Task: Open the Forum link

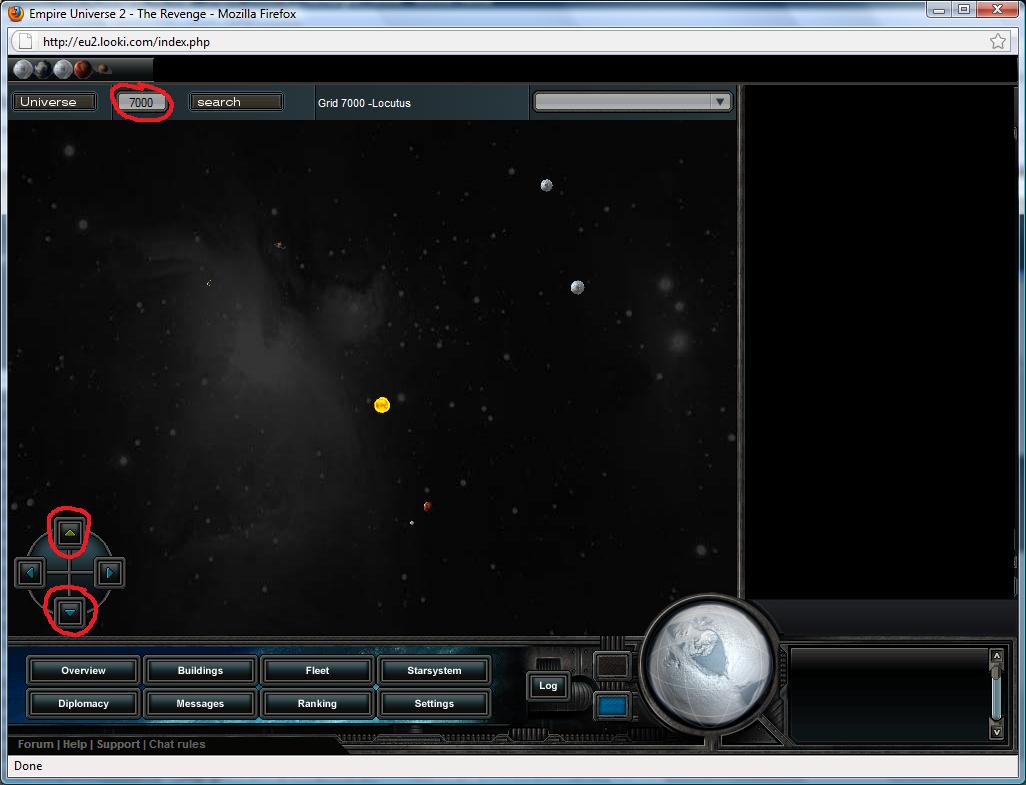Action: tap(35, 744)
